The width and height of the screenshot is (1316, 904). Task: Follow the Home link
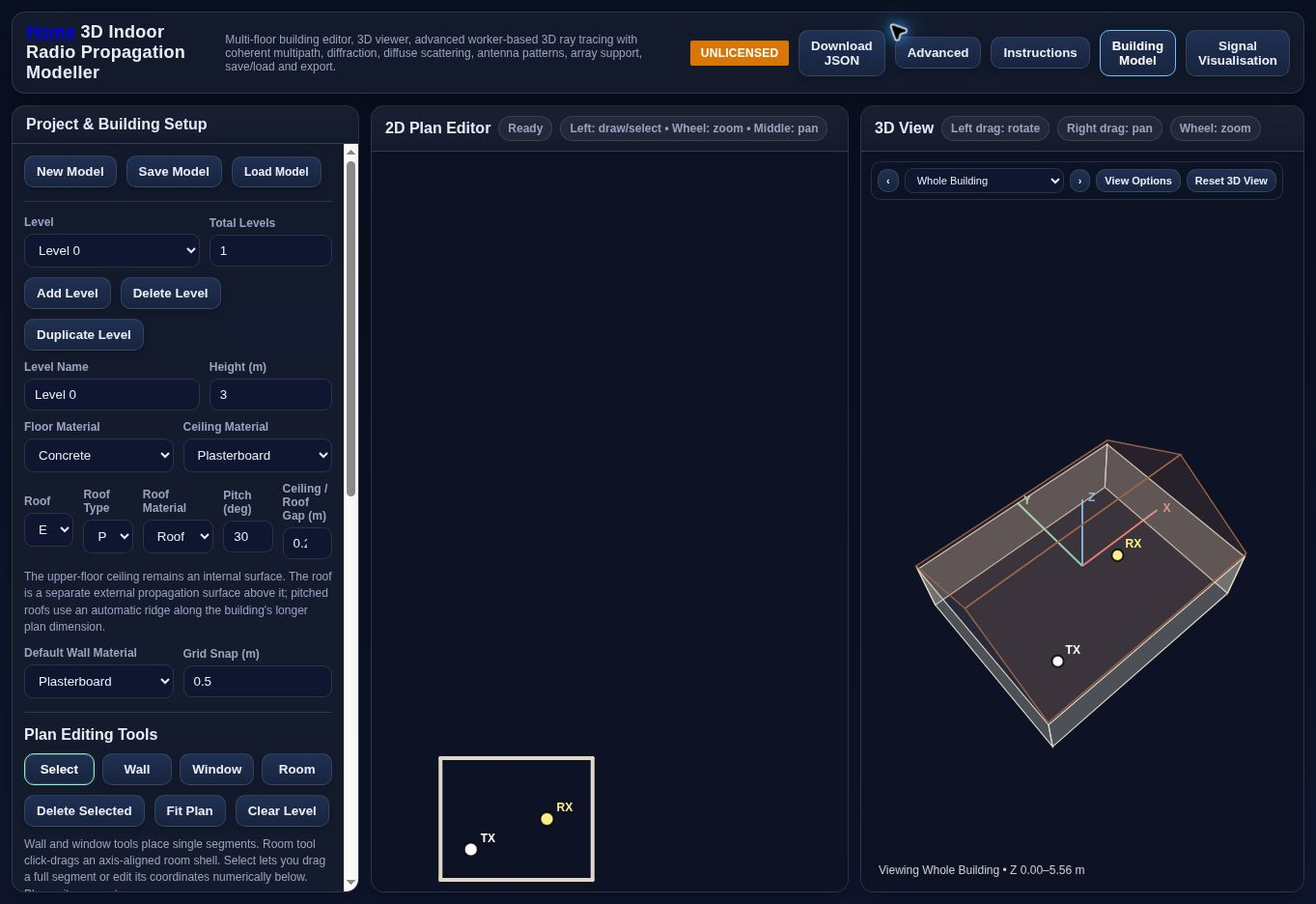pyautogui.click(x=50, y=32)
